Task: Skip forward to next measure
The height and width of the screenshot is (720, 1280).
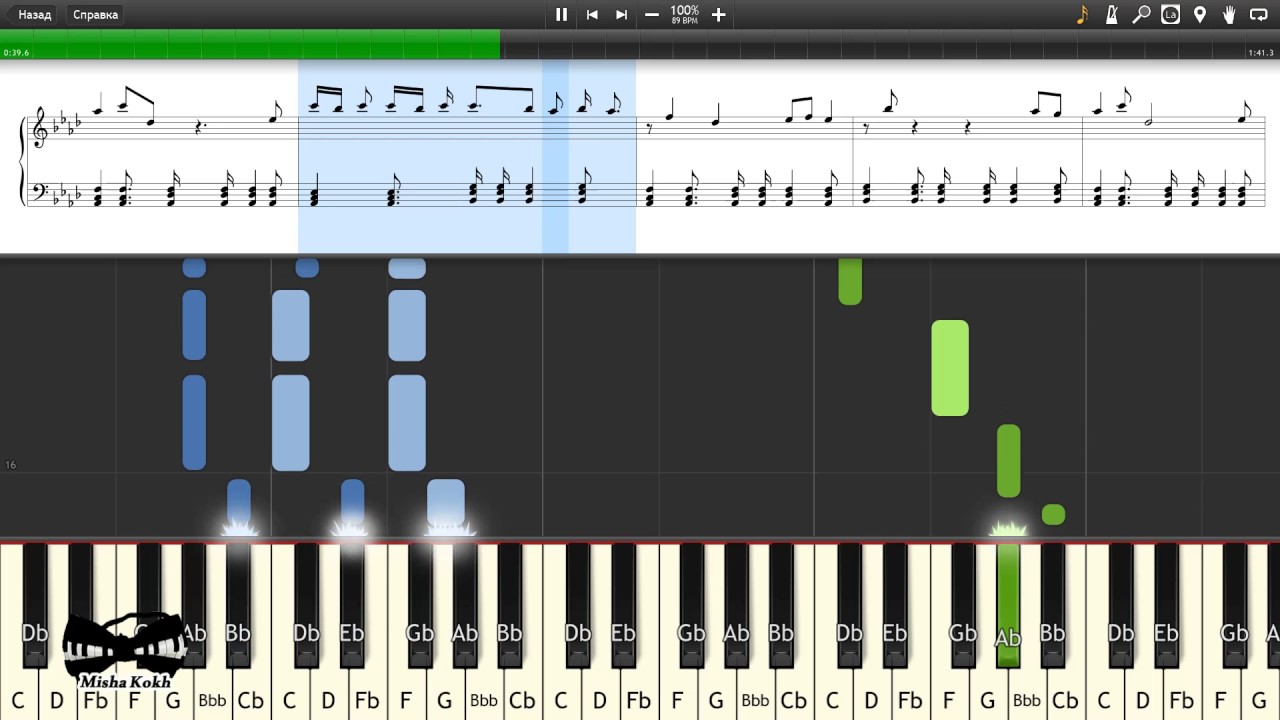Action: (x=621, y=15)
